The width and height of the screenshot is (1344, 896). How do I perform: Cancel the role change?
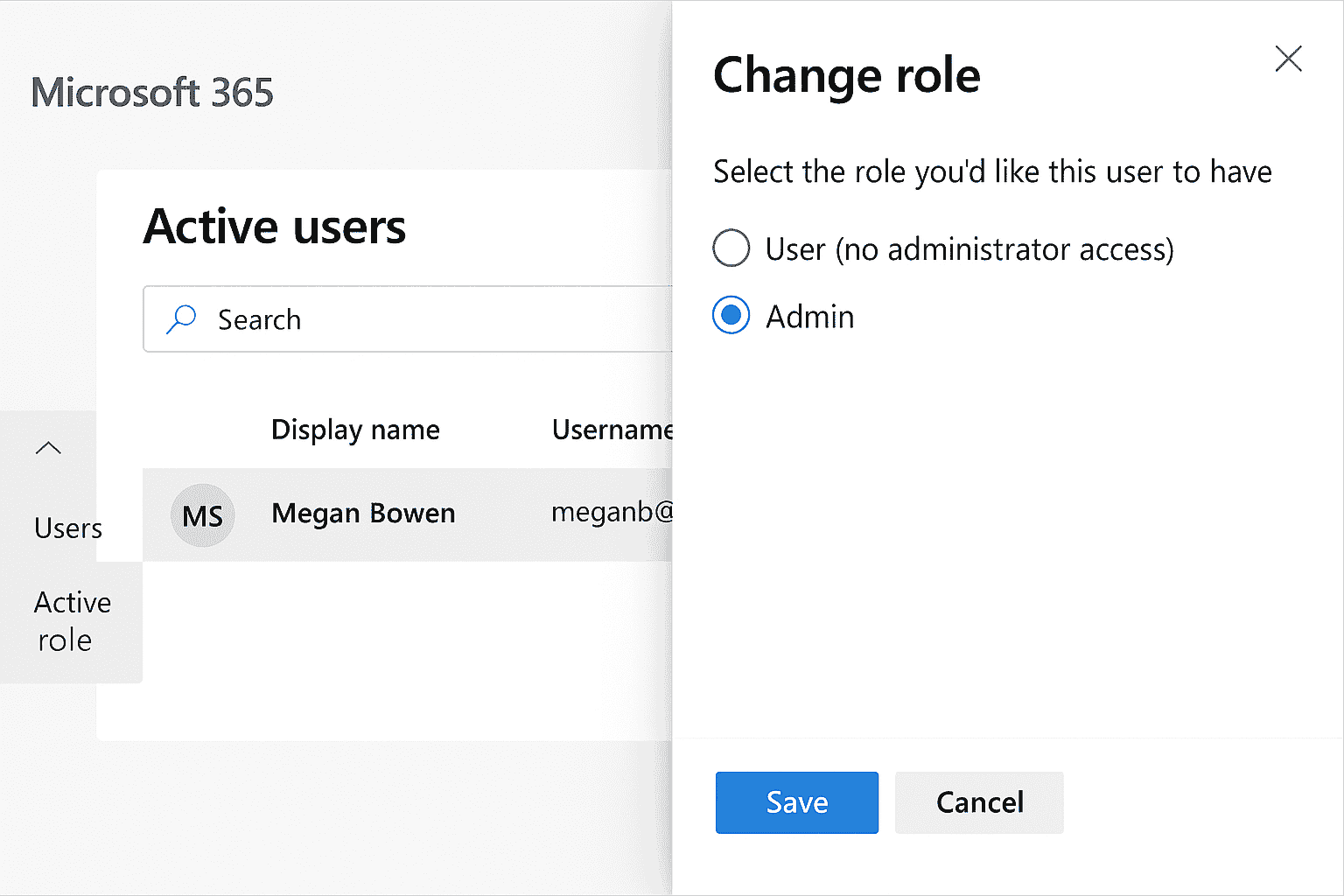click(x=978, y=802)
